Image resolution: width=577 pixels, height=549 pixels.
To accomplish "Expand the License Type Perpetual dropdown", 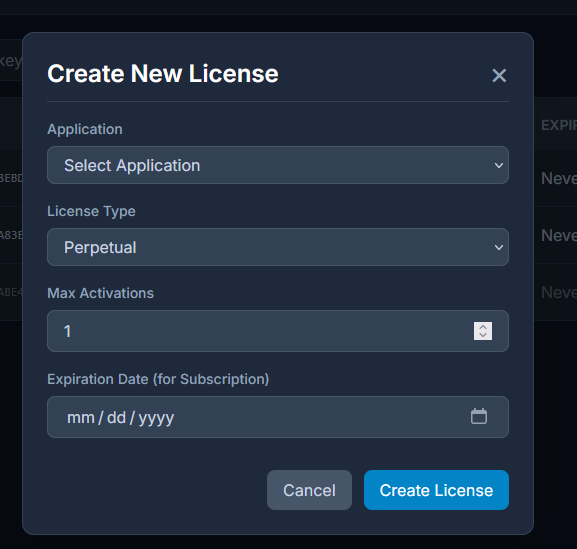I will pyautogui.click(x=278, y=247).
